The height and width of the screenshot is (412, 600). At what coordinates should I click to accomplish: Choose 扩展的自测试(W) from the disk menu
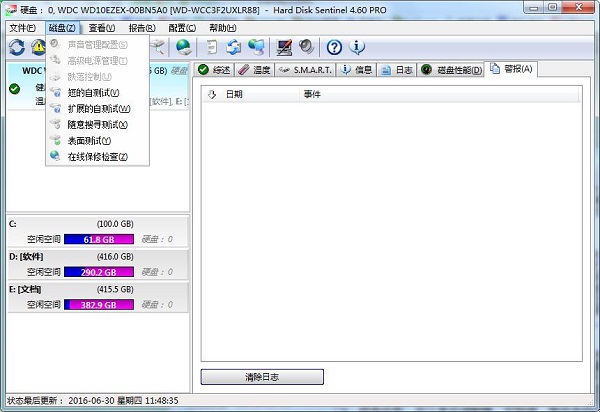(97, 109)
